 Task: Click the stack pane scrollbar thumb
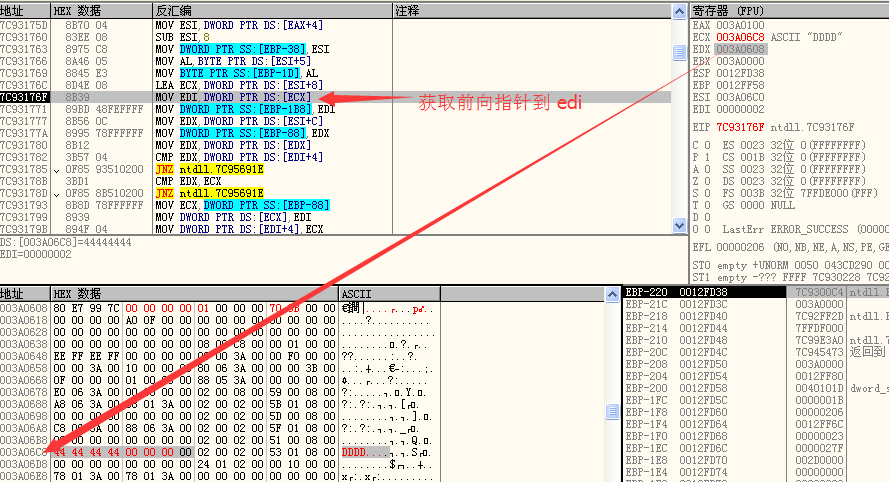pos(613,410)
